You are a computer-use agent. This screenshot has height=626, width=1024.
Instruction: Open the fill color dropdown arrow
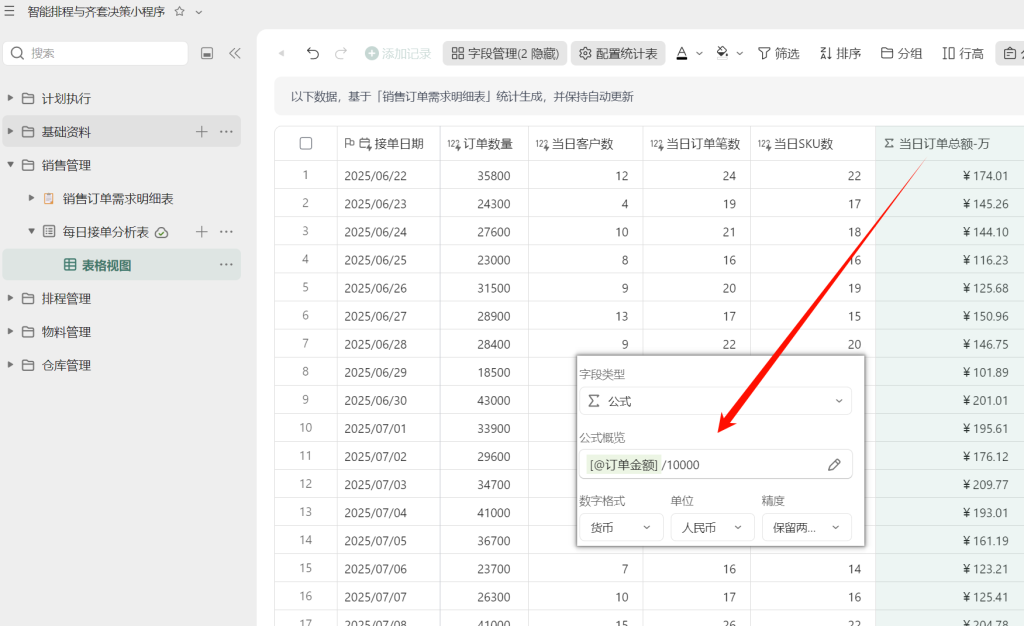(x=740, y=54)
